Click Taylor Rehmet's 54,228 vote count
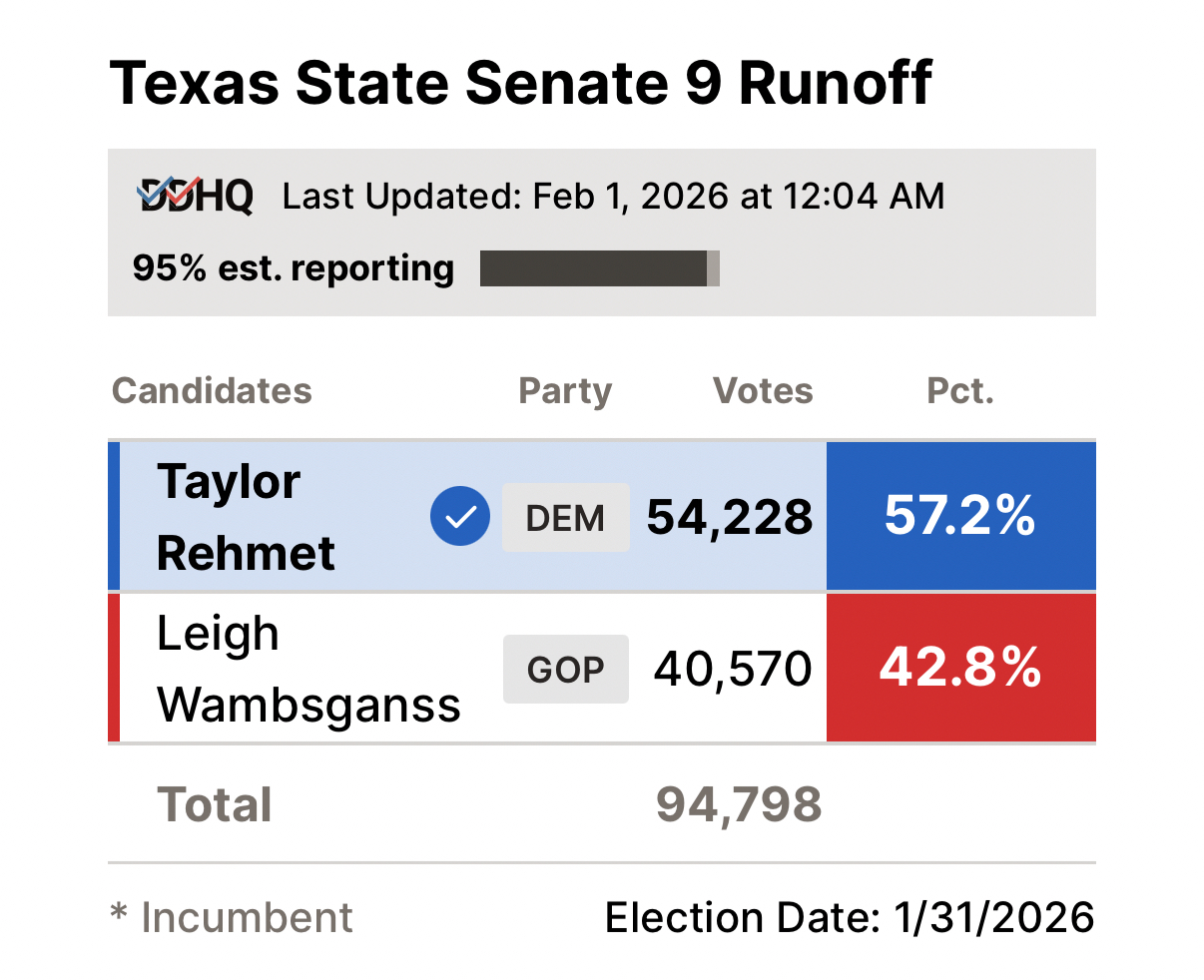The image size is (1204, 980). click(x=730, y=517)
